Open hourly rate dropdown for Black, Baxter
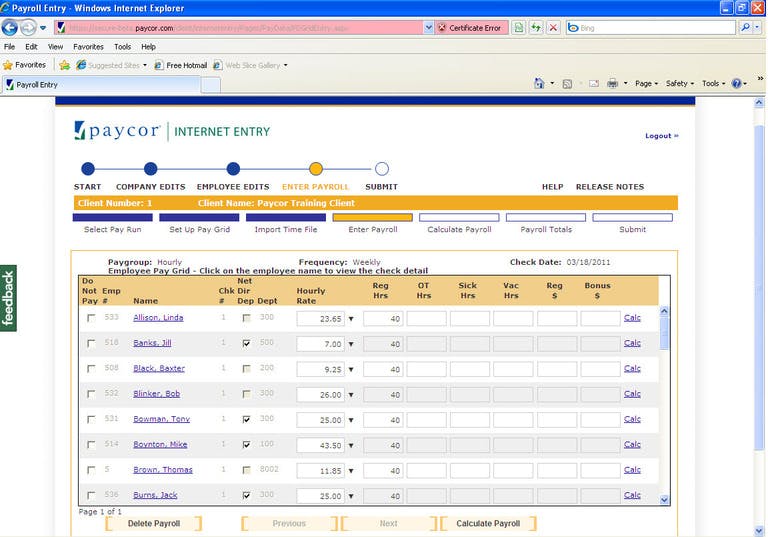Image resolution: width=768 pixels, height=537 pixels. [x=351, y=369]
